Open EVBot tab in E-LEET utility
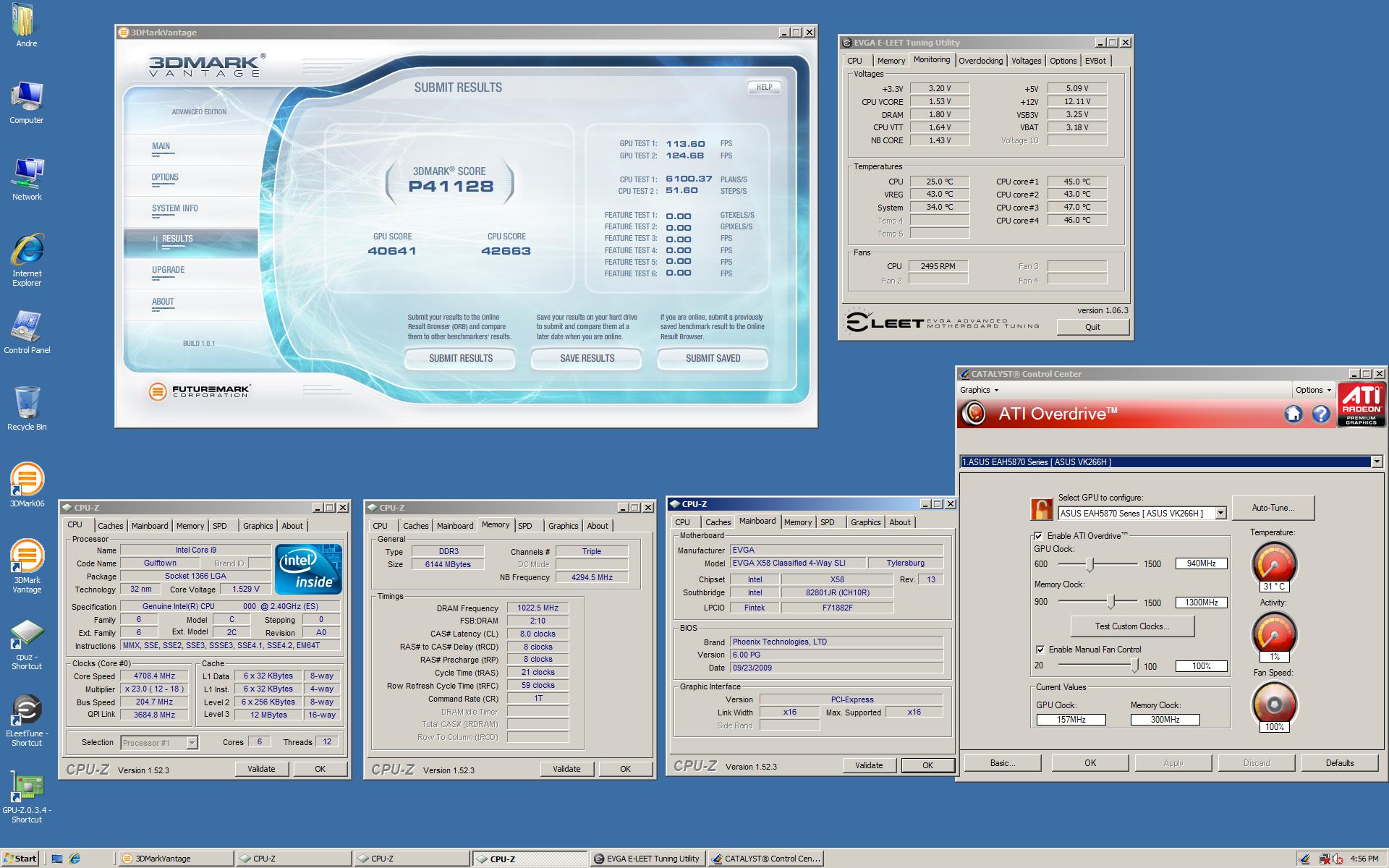 1095,61
